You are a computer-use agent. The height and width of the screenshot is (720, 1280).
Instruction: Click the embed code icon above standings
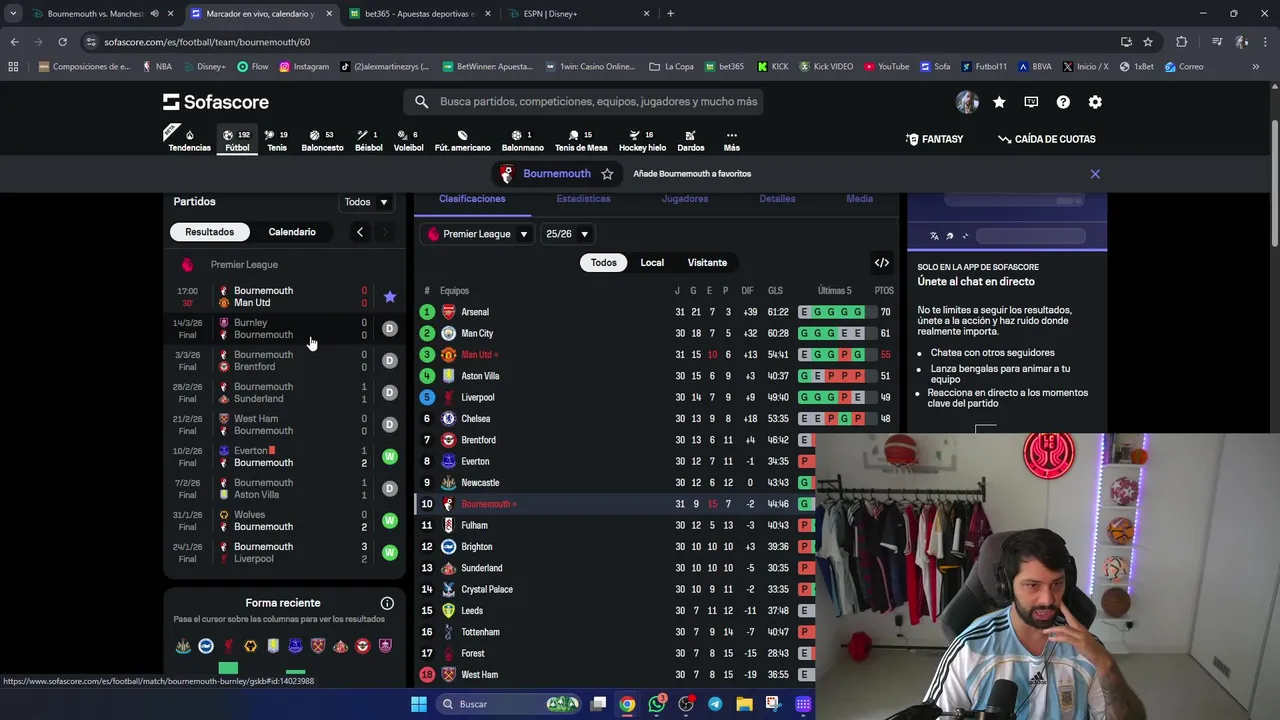pos(882,263)
